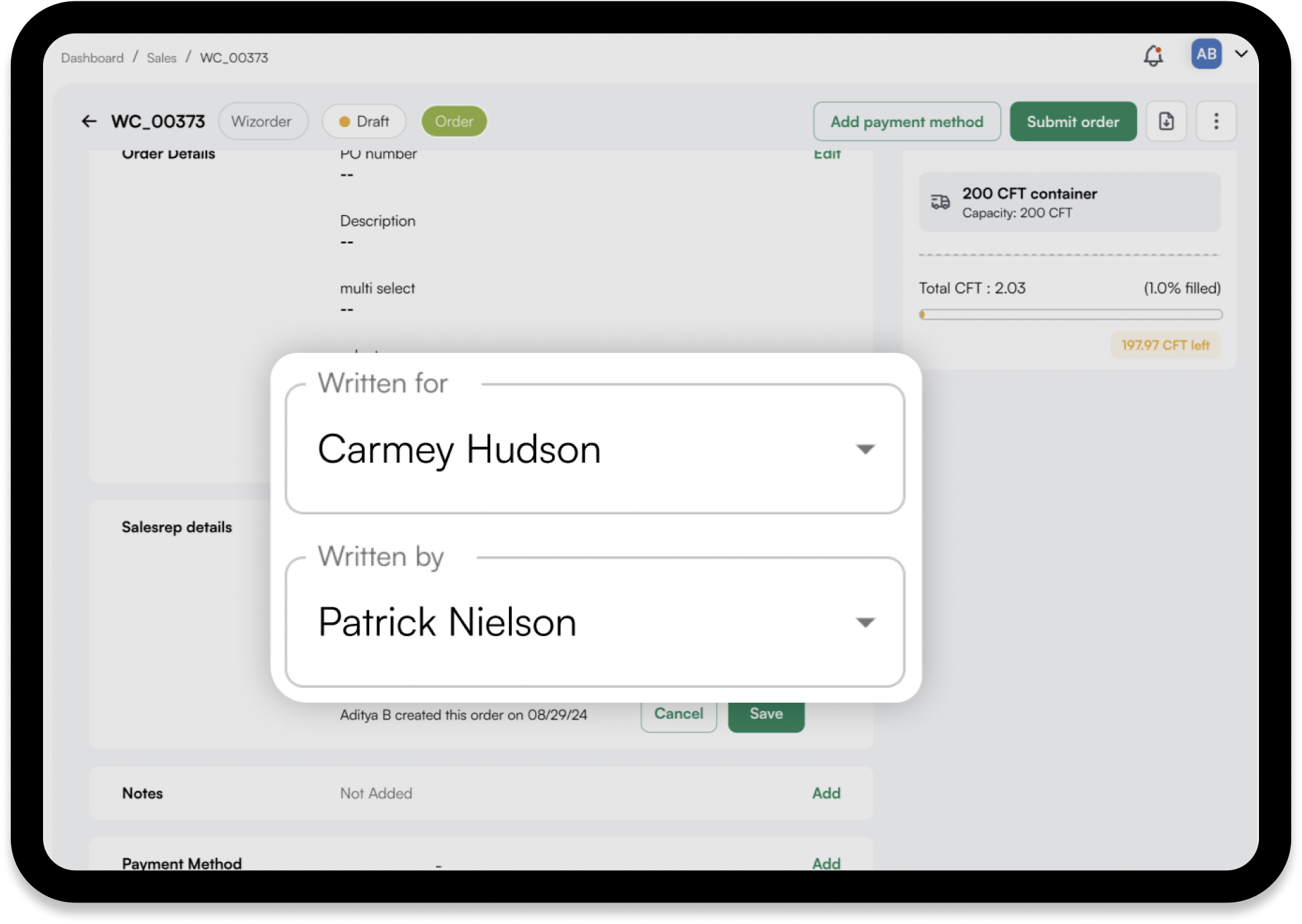Image resolution: width=1302 pixels, height=924 pixels.
Task: Save the salesrep details
Action: click(x=766, y=716)
